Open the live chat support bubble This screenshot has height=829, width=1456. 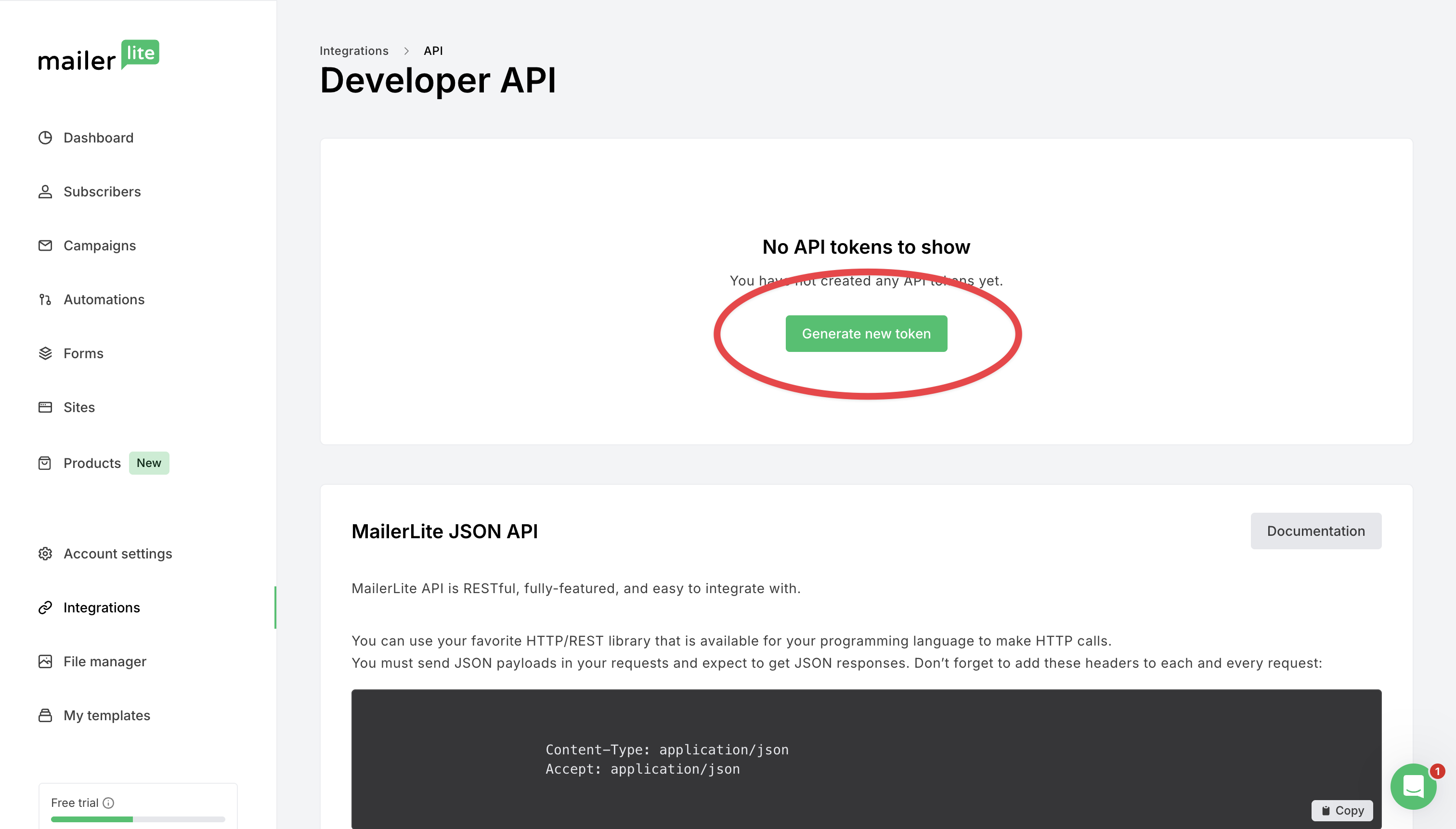click(1413, 786)
